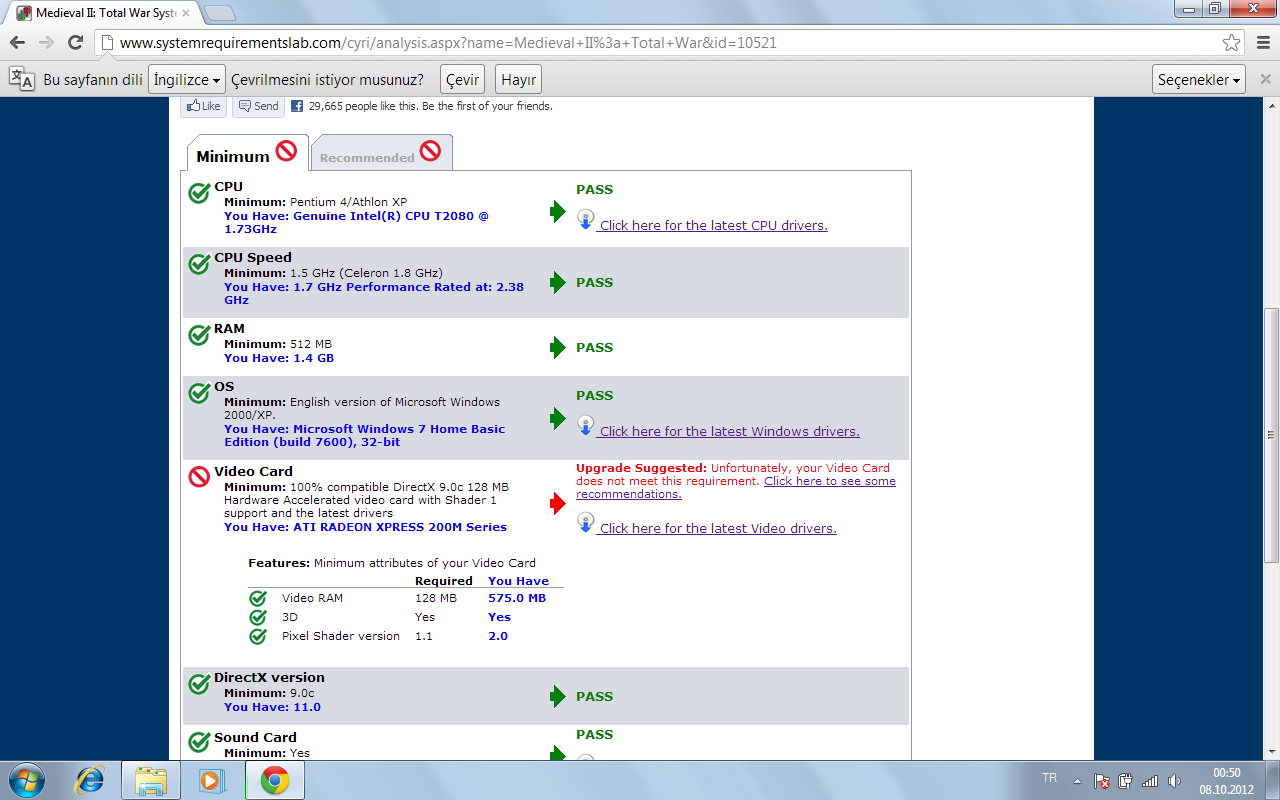The height and width of the screenshot is (800, 1280).
Task: Click the Facebook Send button
Action: [258, 106]
